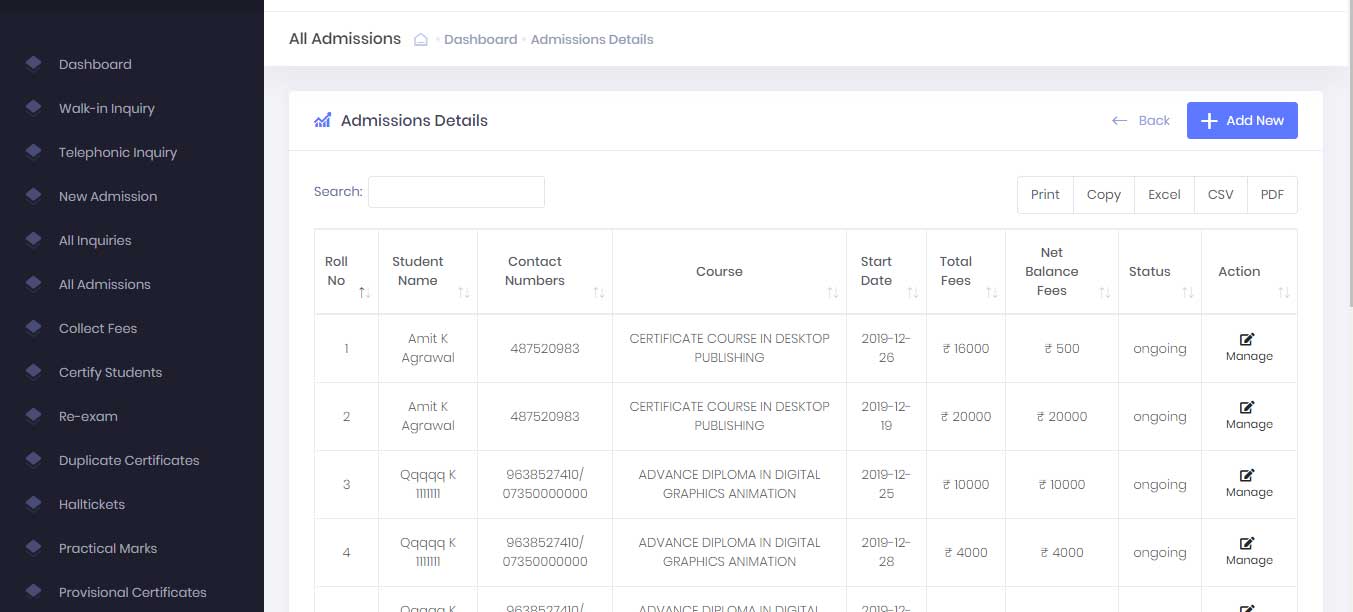Click the diamond icon beside Halltickets
The width and height of the screenshot is (1353, 612).
[33, 504]
